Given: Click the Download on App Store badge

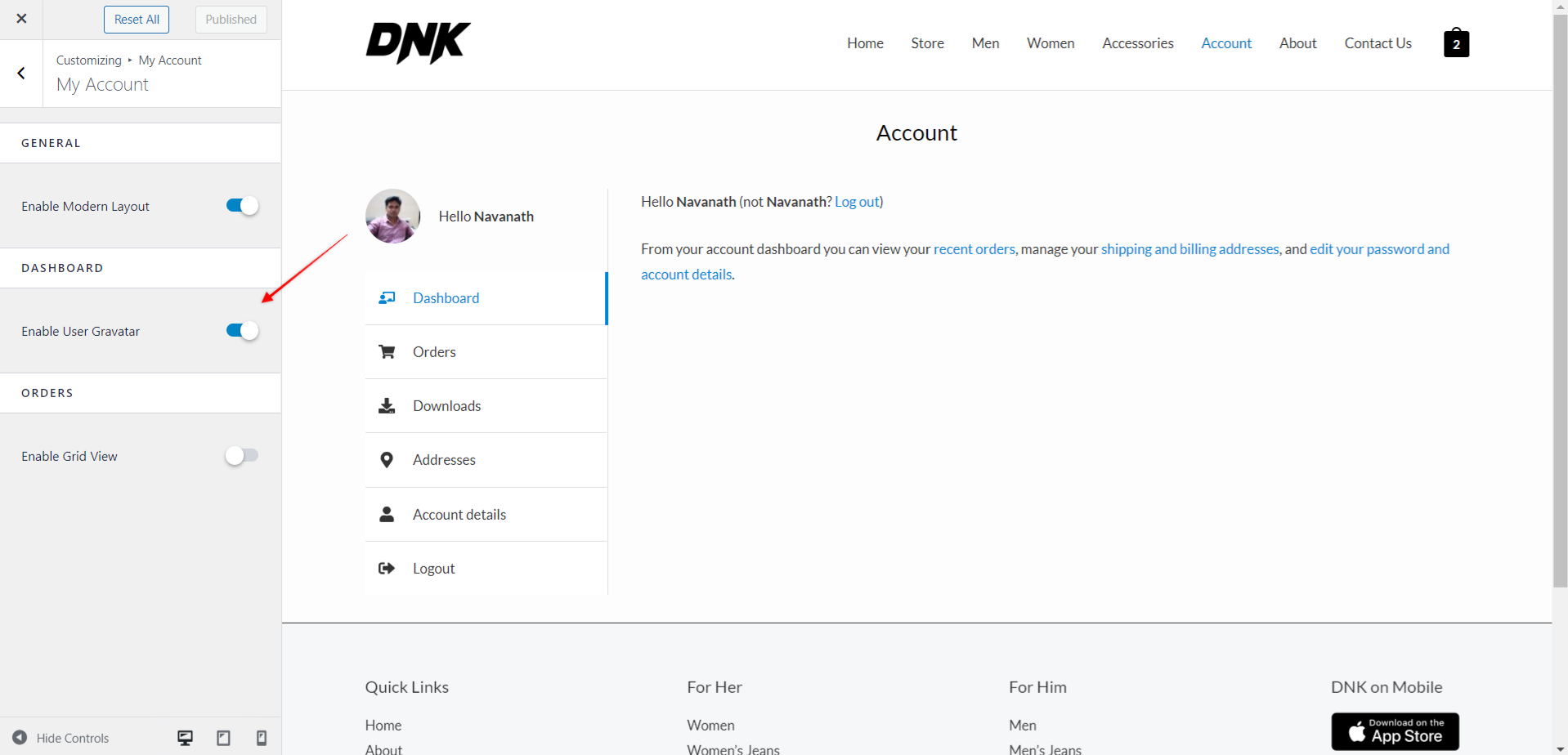Looking at the screenshot, I should click(1395, 732).
